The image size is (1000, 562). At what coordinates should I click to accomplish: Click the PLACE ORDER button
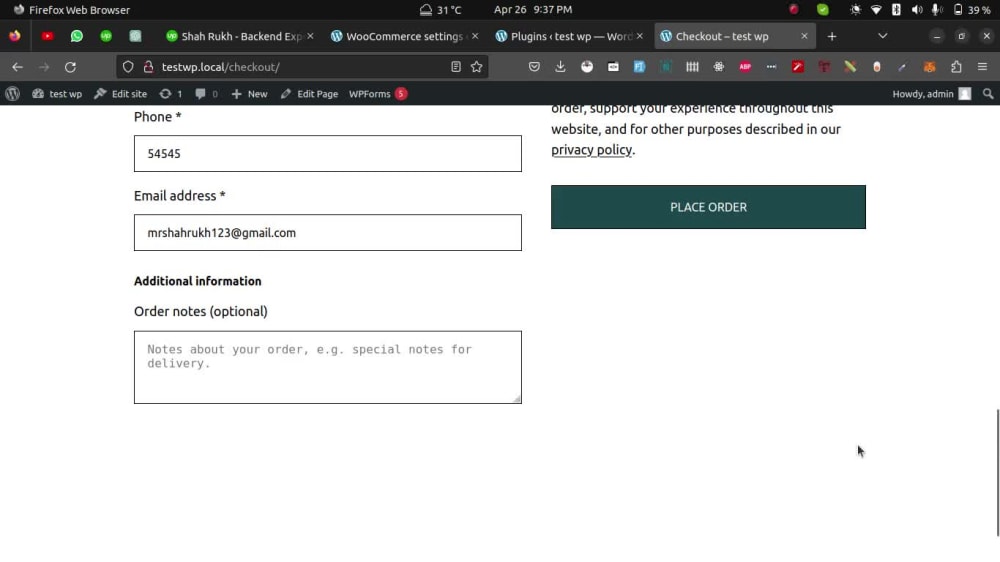708,207
